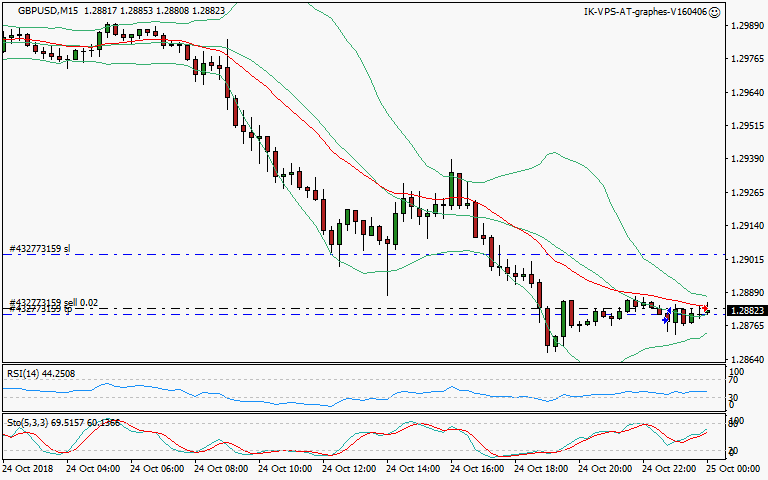Image resolution: width=768 pixels, height=480 pixels.
Task: Click the RSI(14) 44.2508 indicator label
Action: coord(41,374)
